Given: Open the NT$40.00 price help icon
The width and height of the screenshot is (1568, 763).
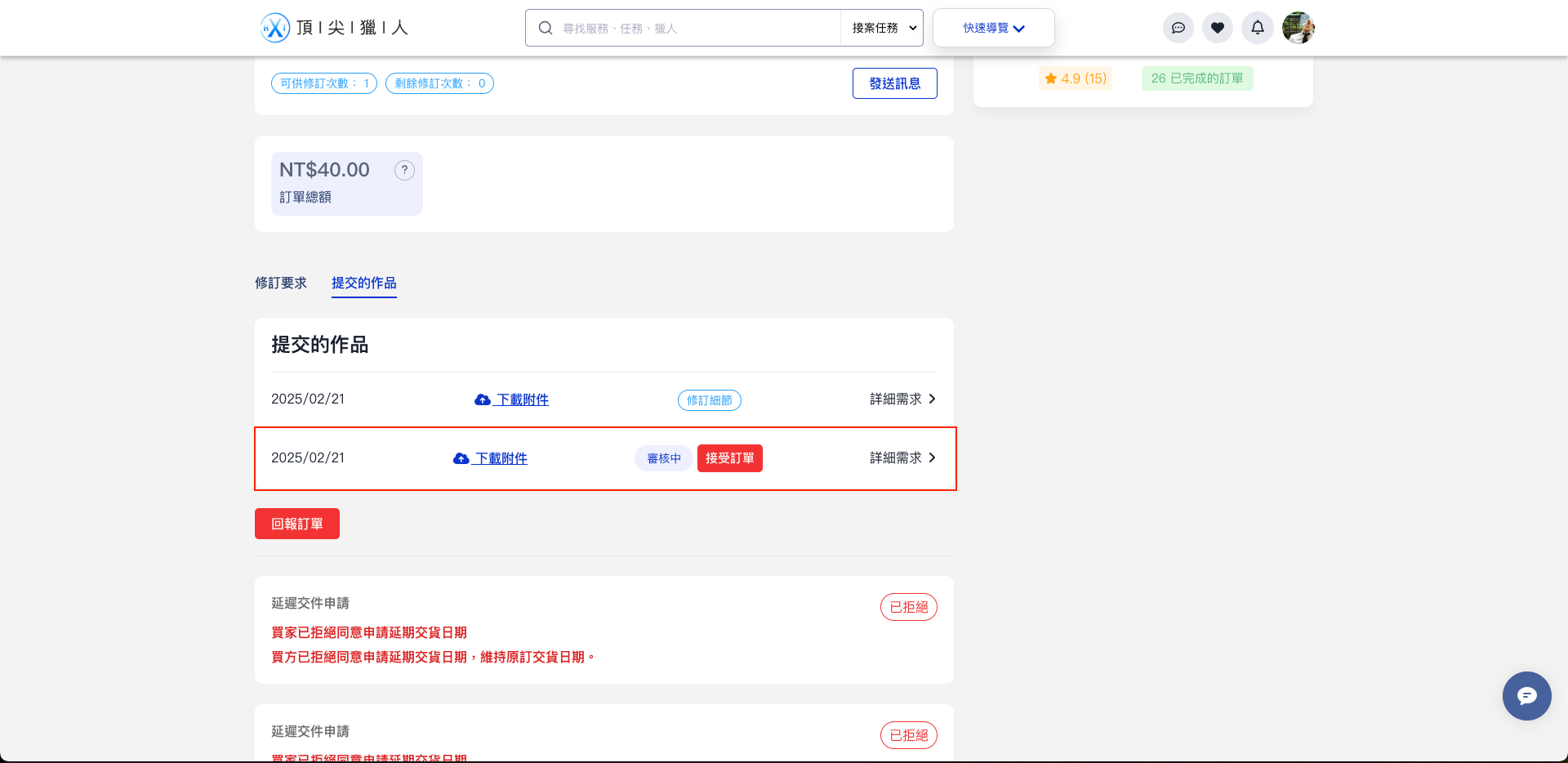Looking at the screenshot, I should [x=404, y=170].
